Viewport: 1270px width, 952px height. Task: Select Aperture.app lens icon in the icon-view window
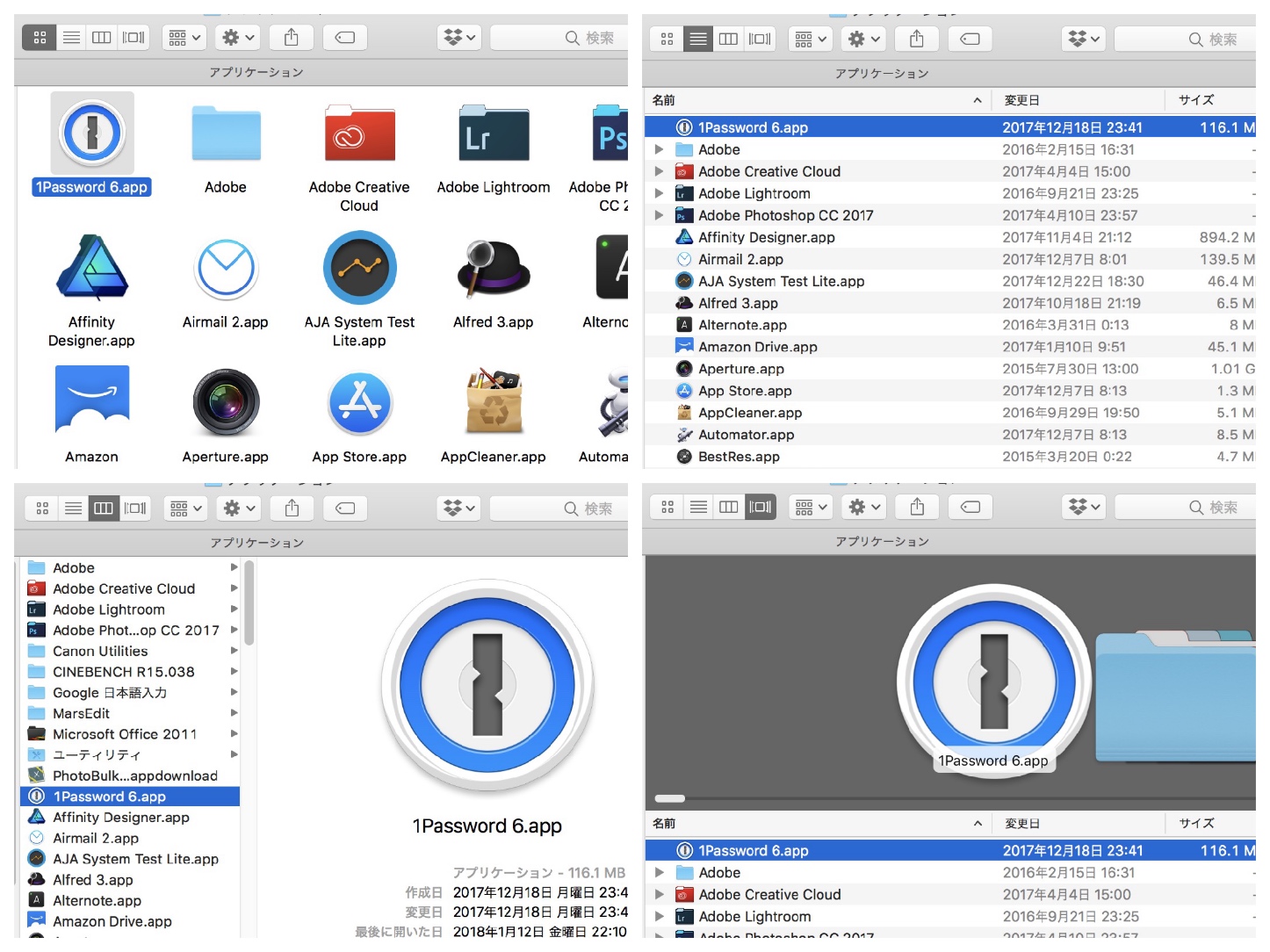coord(226,403)
